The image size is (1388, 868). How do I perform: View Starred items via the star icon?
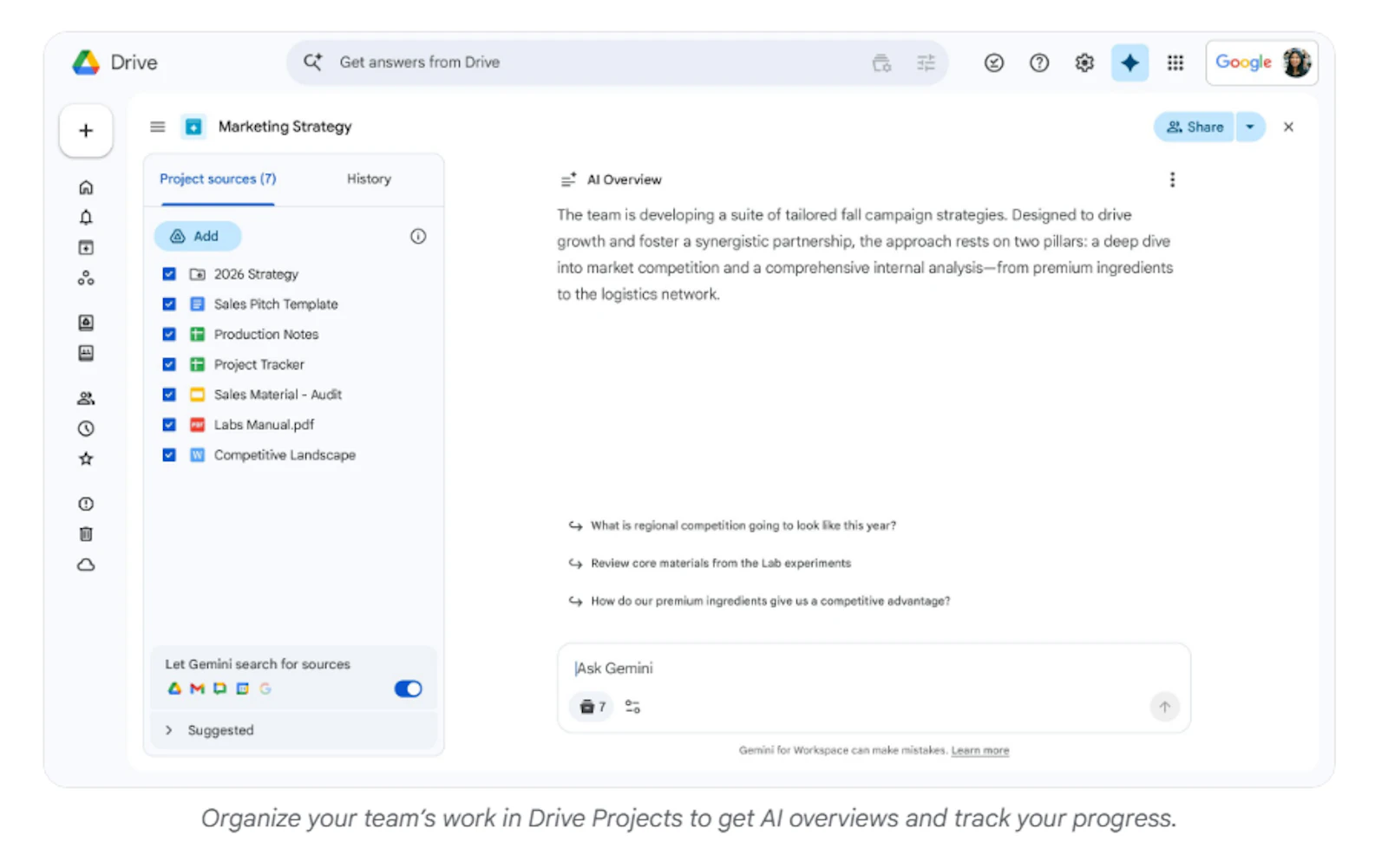[85, 459]
